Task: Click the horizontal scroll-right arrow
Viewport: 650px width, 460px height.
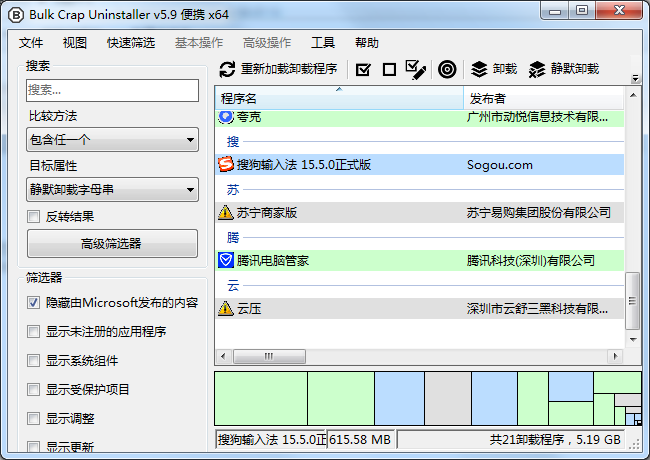Action: tap(615, 356)
